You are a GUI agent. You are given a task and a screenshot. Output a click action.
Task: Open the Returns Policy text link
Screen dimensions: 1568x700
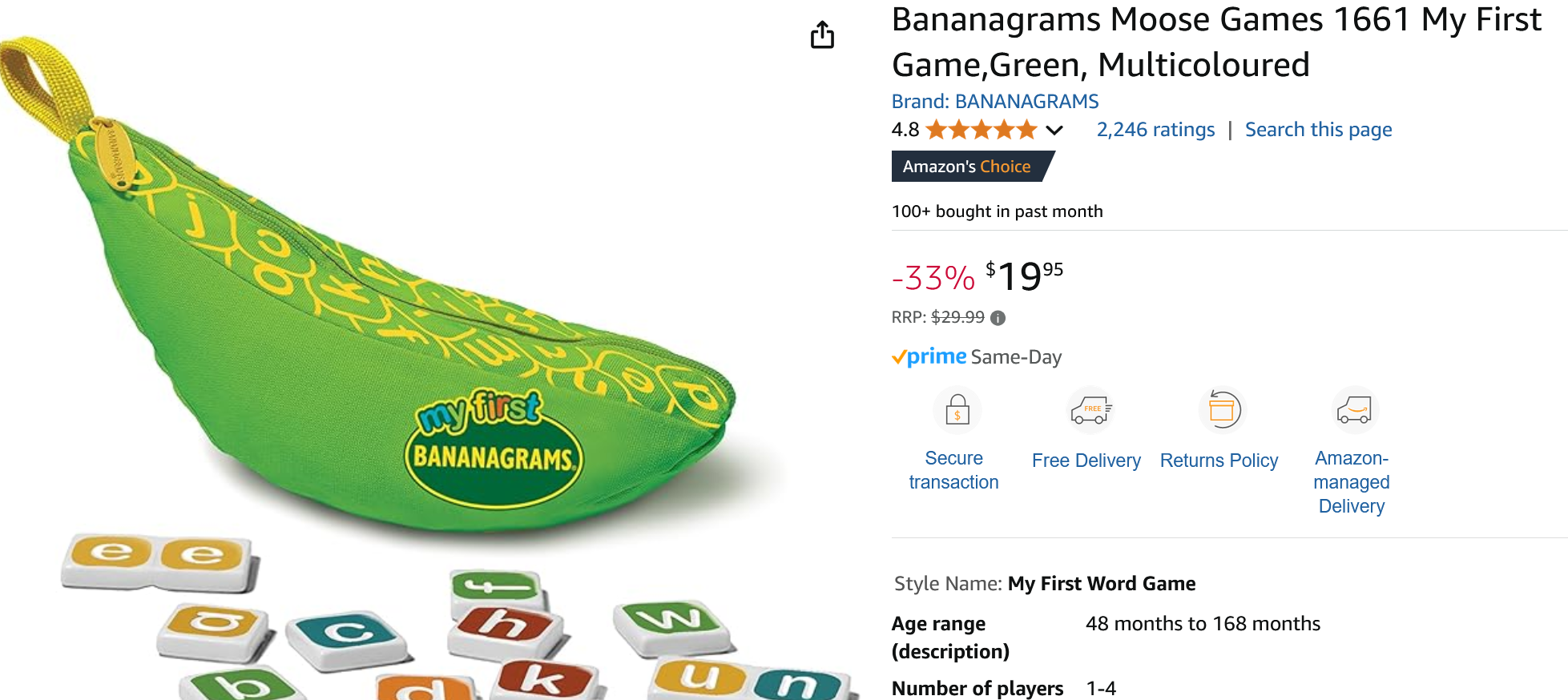coord(1219,461)
